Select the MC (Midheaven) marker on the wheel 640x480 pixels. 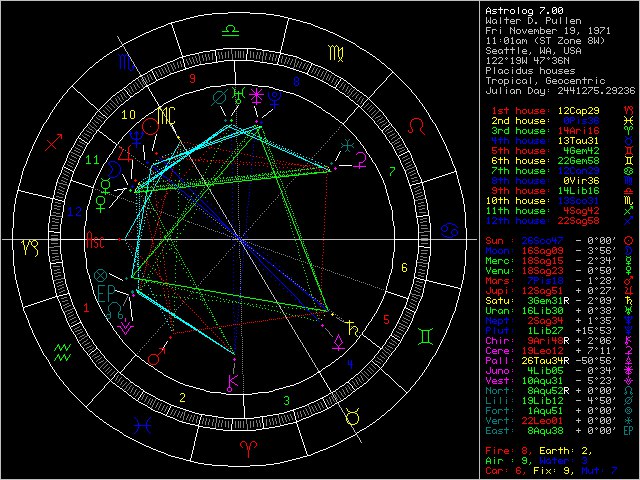[x=167, y=116]
